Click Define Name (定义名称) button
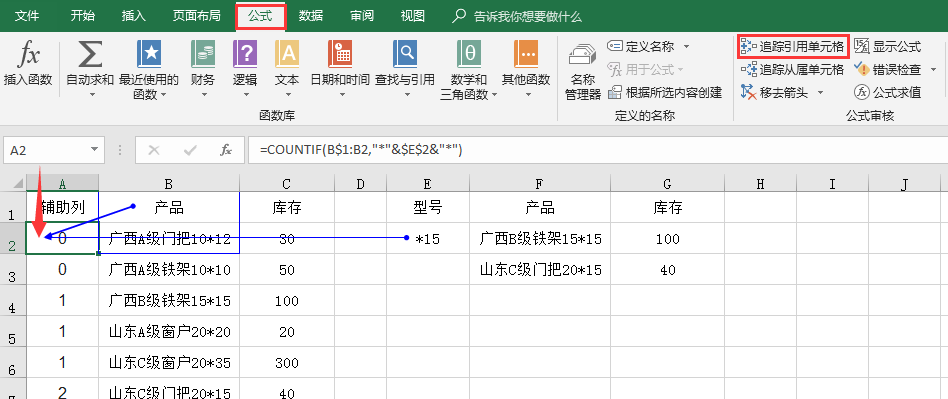 [640, 47]
